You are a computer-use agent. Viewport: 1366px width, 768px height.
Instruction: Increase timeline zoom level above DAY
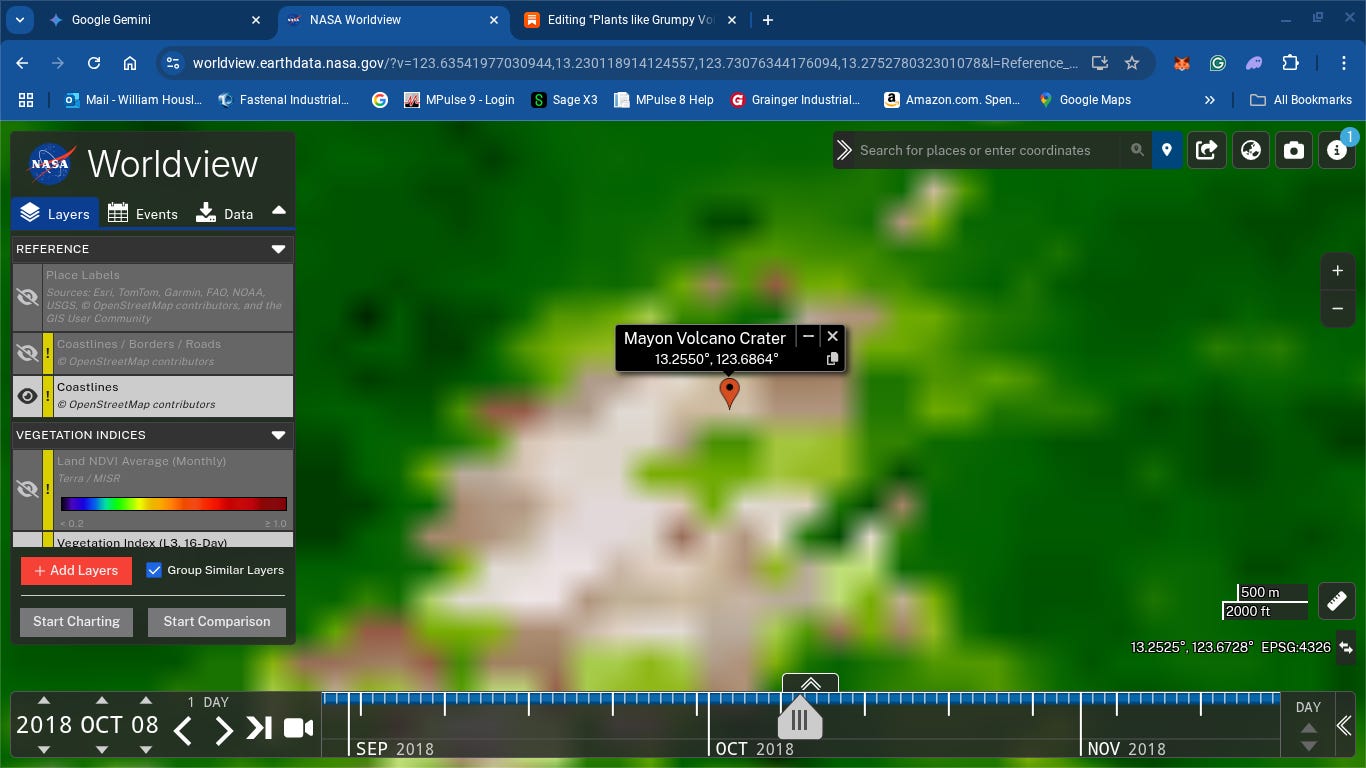(1308, 727)
